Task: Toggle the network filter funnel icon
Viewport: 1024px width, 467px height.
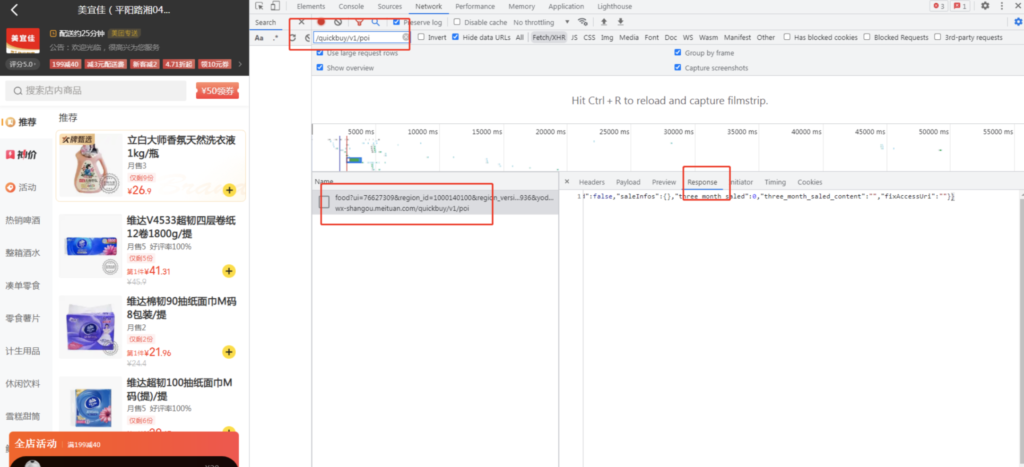Action: (358, 22)
